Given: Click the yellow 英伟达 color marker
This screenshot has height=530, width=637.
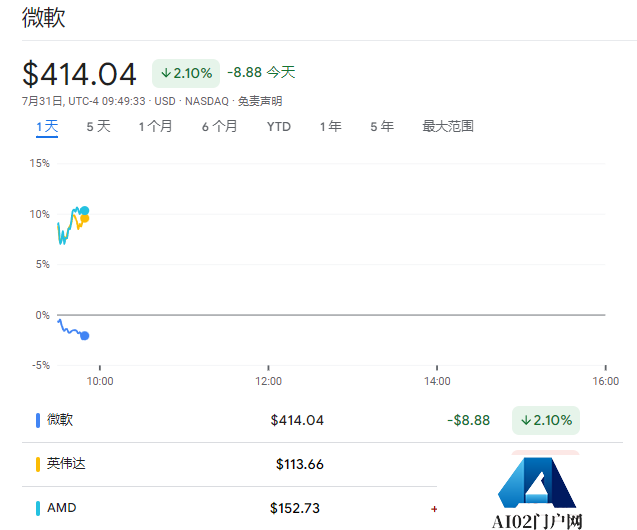Looking at the screenshot, I should 38,464.
